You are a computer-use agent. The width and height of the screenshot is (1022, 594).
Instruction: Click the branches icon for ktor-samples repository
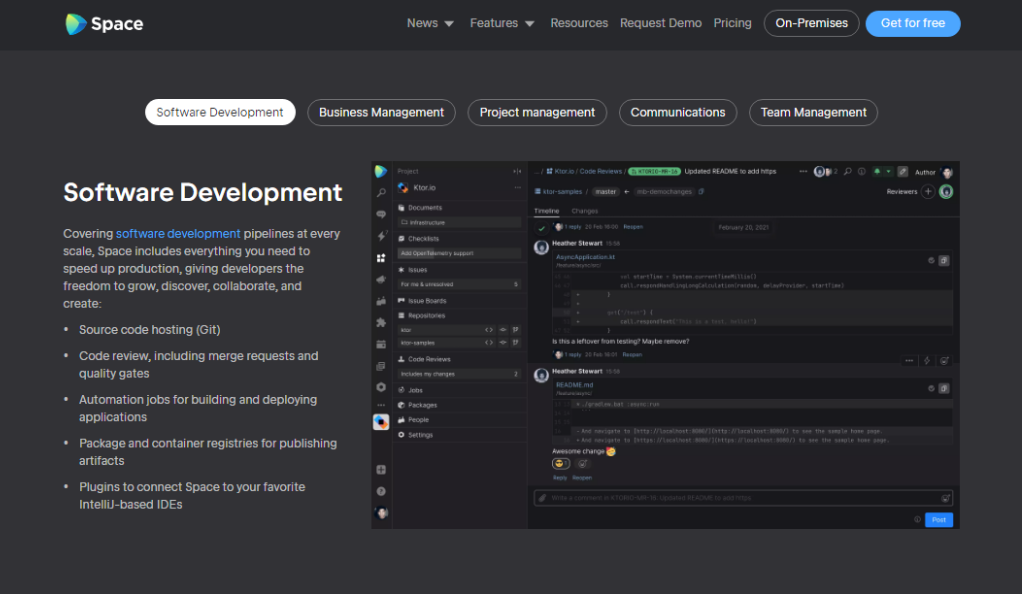click(516, 342)
